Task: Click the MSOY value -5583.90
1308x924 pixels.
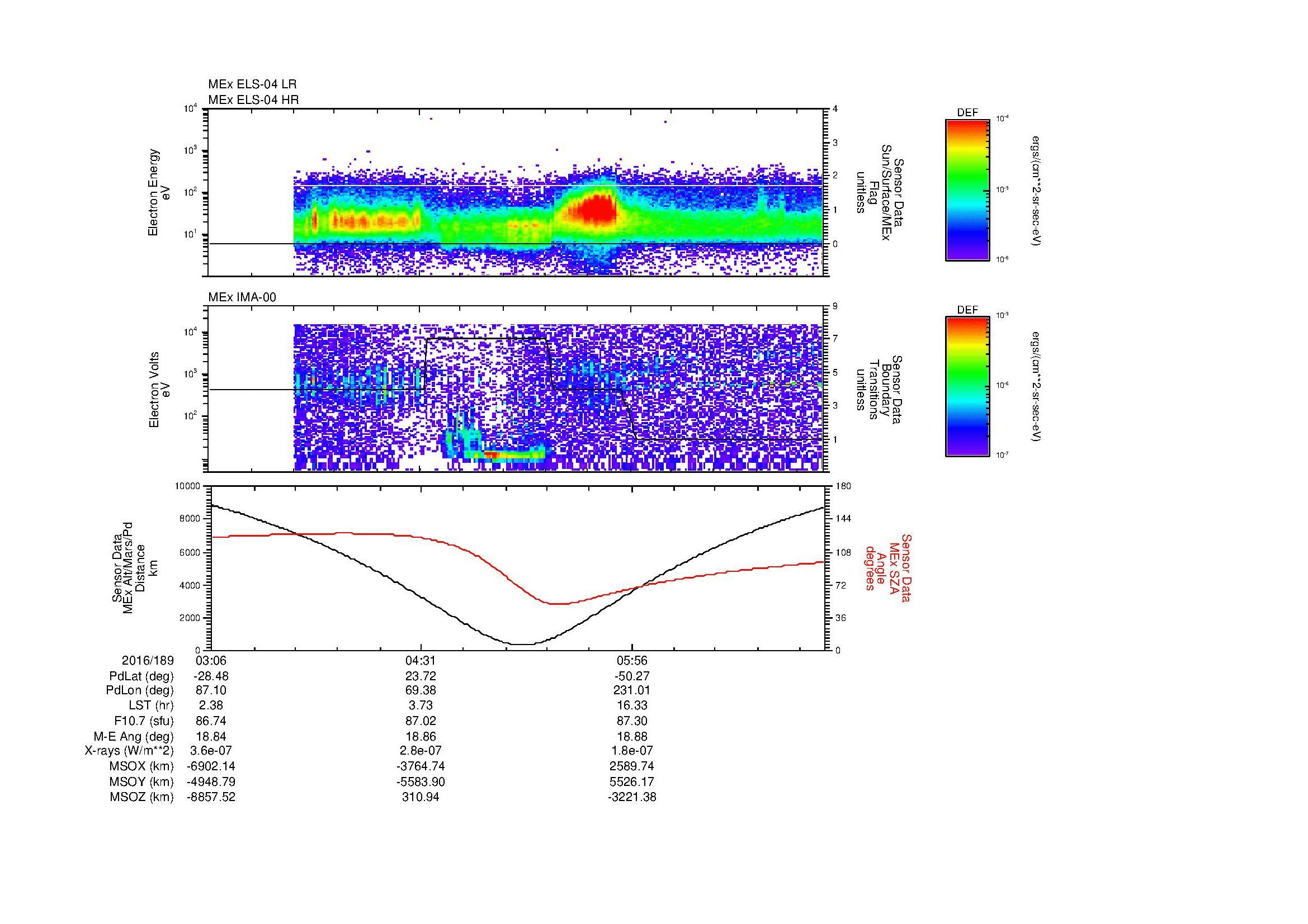Action: pos(421,781)
